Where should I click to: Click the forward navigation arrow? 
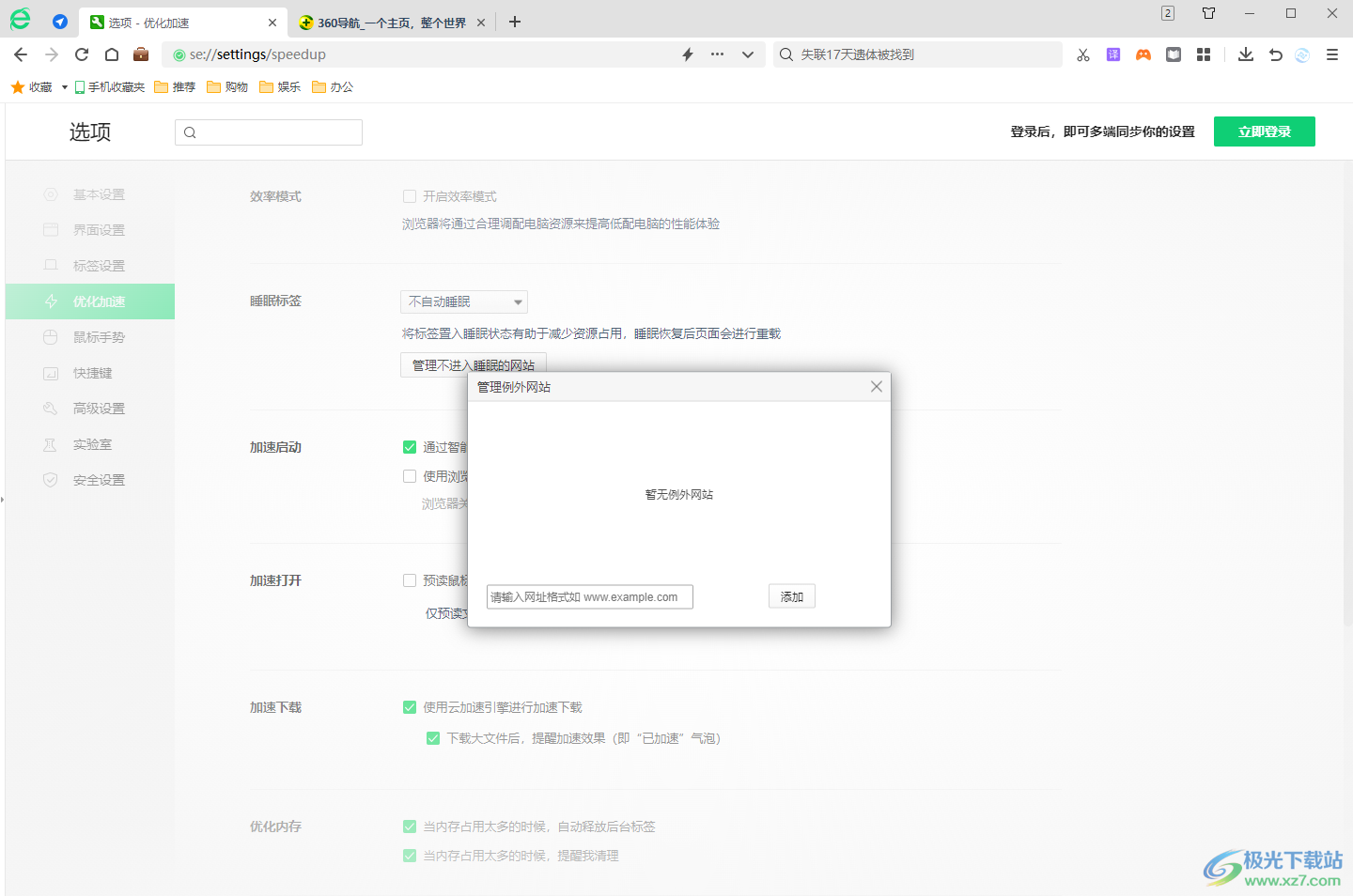52,54
